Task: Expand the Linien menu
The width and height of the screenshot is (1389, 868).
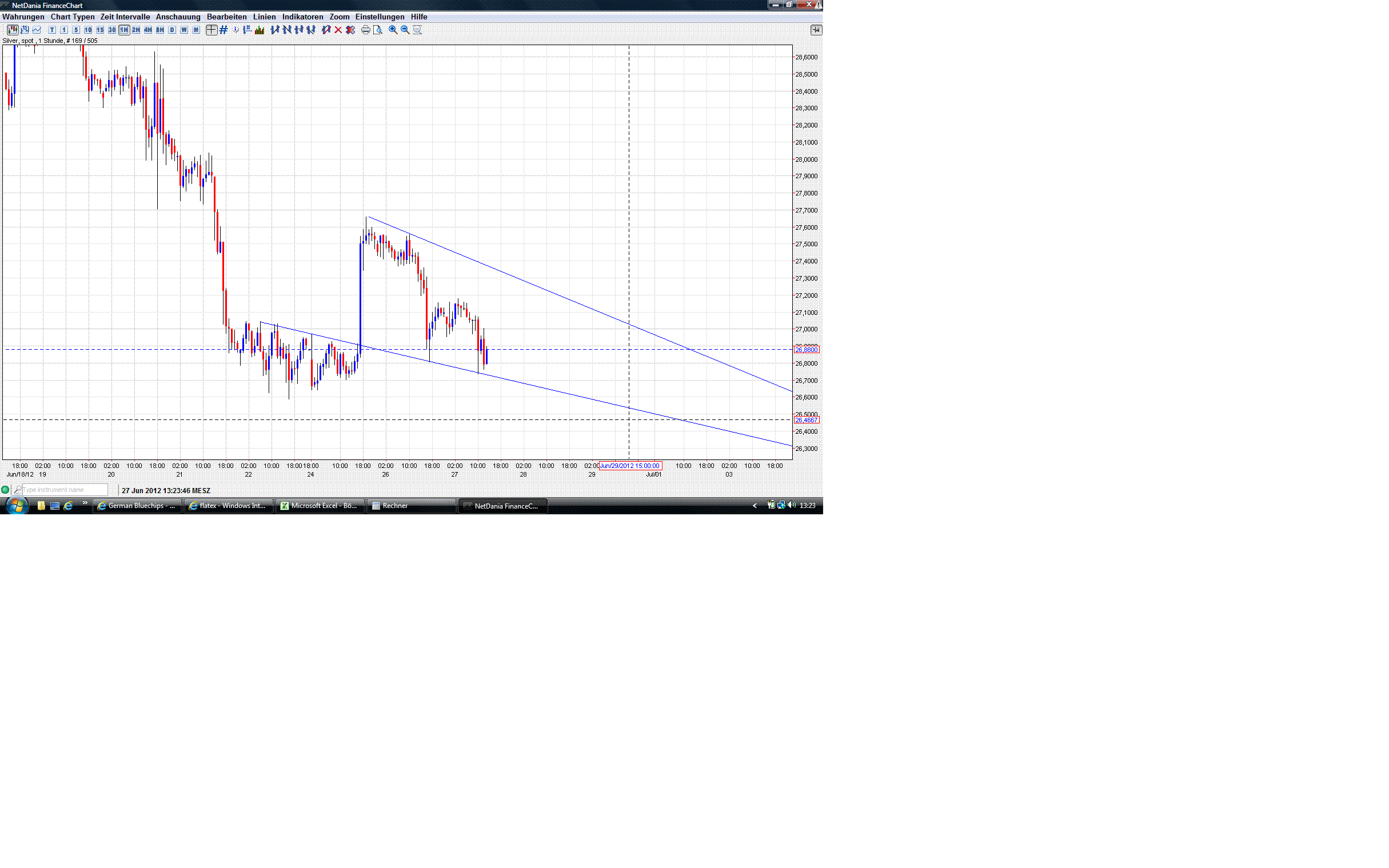Action: (x=264, y=17)
